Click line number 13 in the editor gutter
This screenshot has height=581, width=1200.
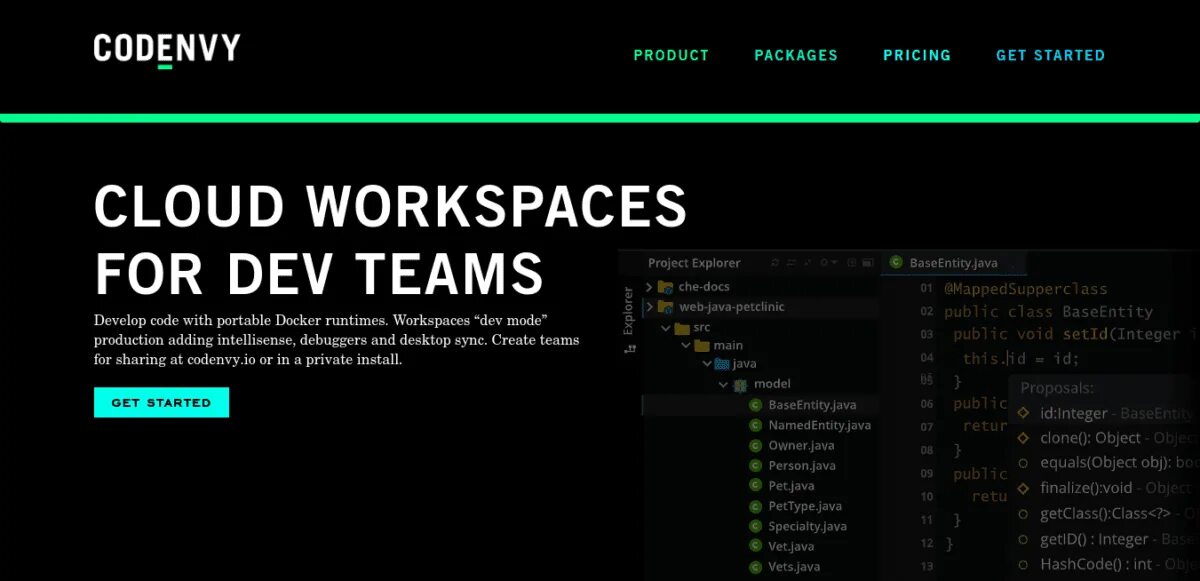(x=926, y=567)
